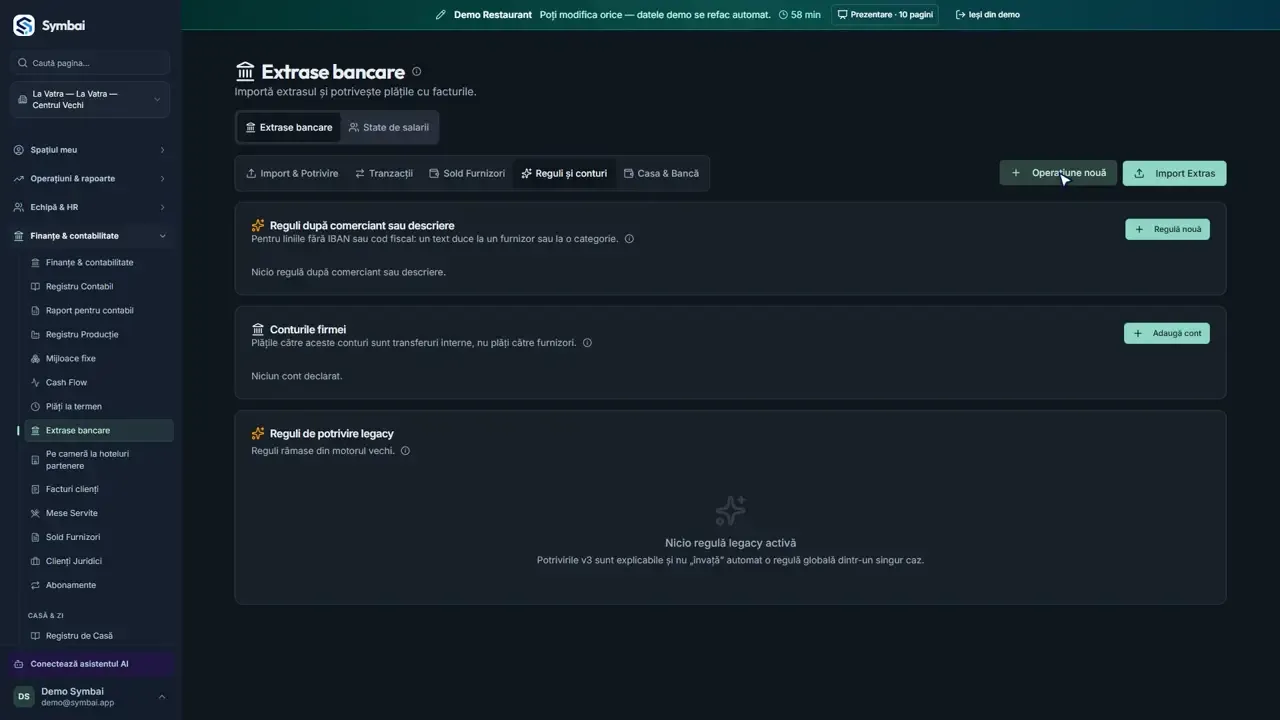
Task: Select Reguli și conturi tab
Action: tap(564, 174)
